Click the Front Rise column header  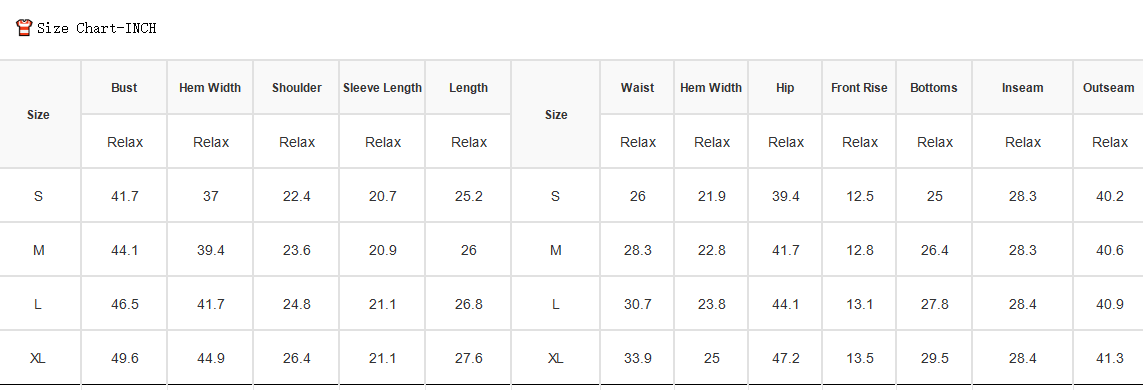pos(859,87)
